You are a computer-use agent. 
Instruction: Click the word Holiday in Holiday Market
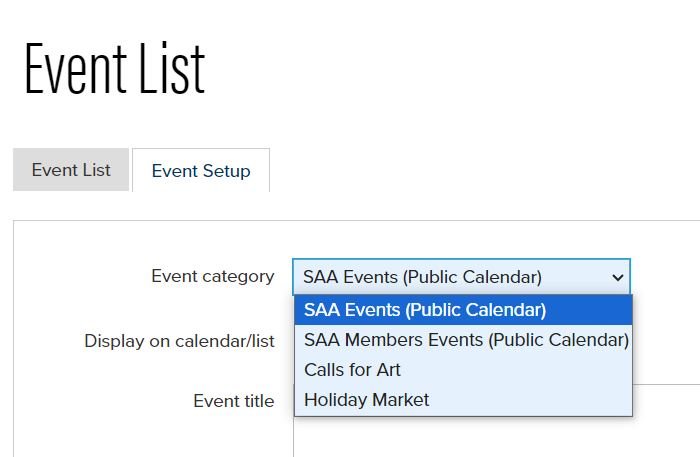[335, 400]
